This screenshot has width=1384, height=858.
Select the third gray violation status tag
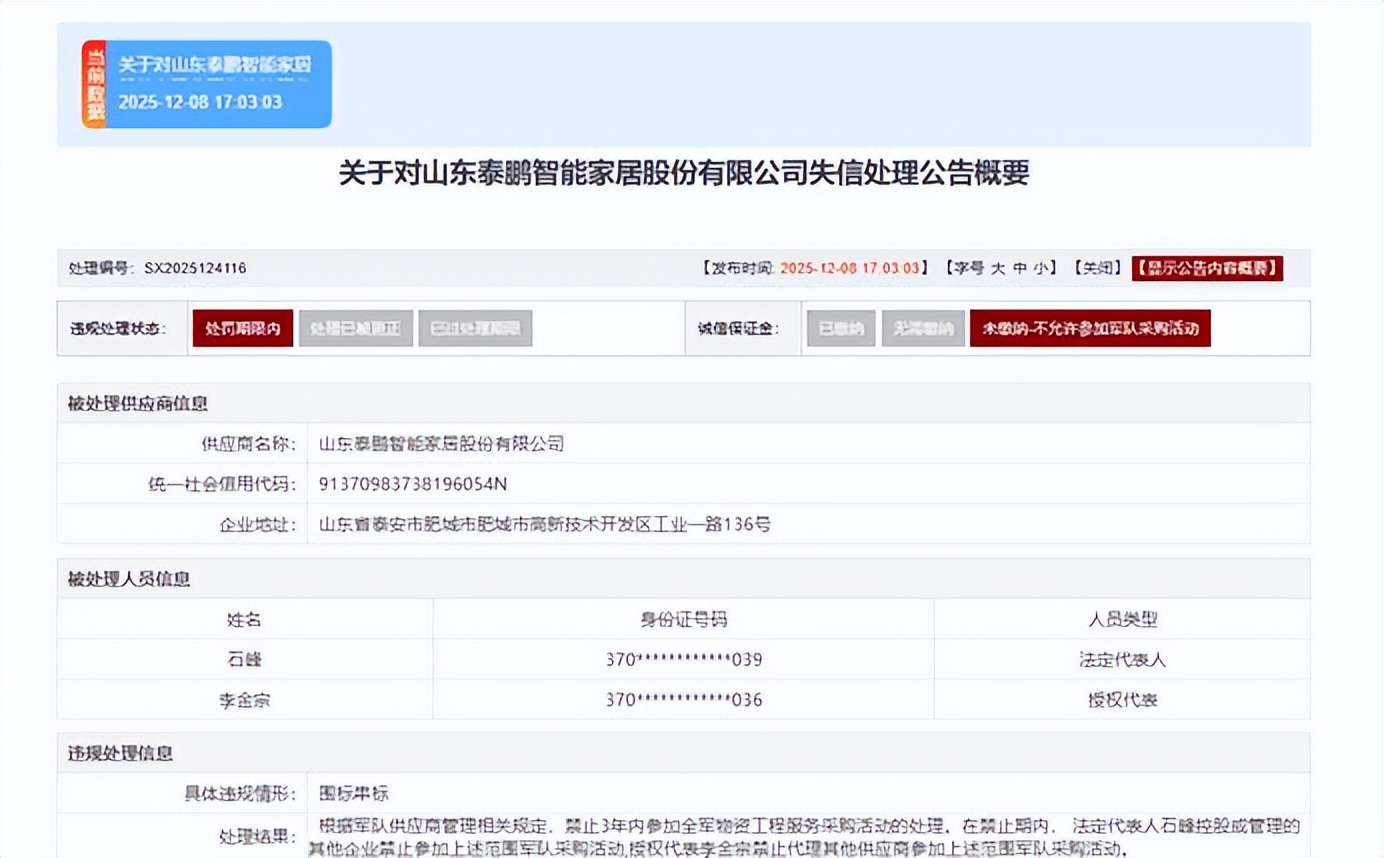[474, 328]
